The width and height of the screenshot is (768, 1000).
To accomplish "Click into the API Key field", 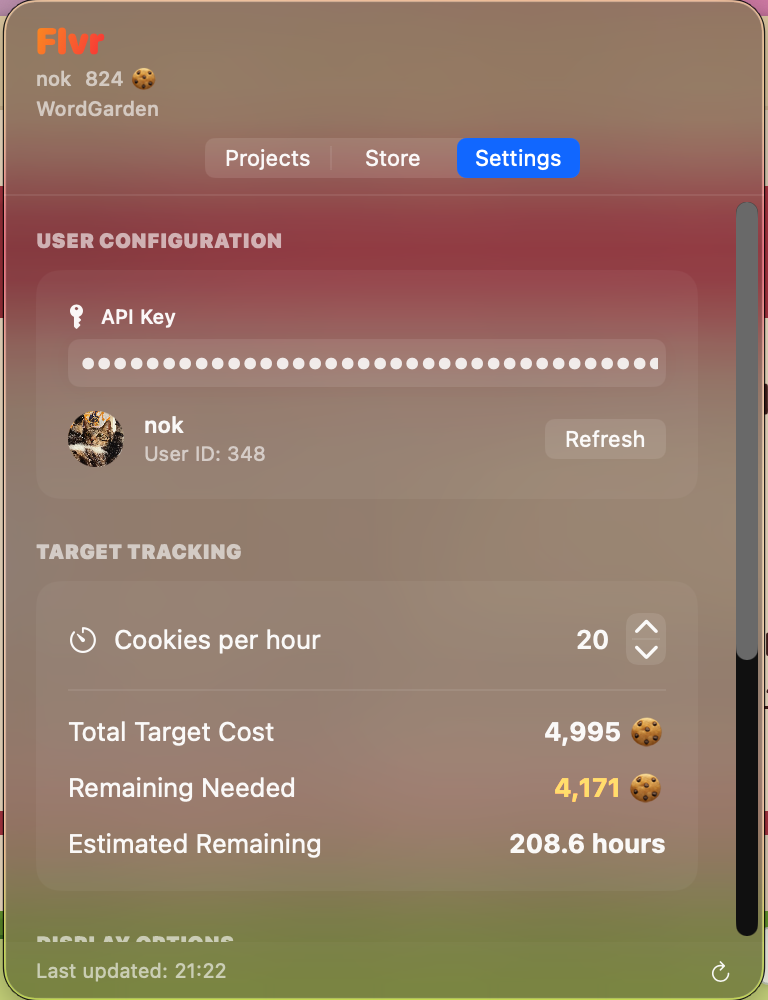I will (366, 363).
